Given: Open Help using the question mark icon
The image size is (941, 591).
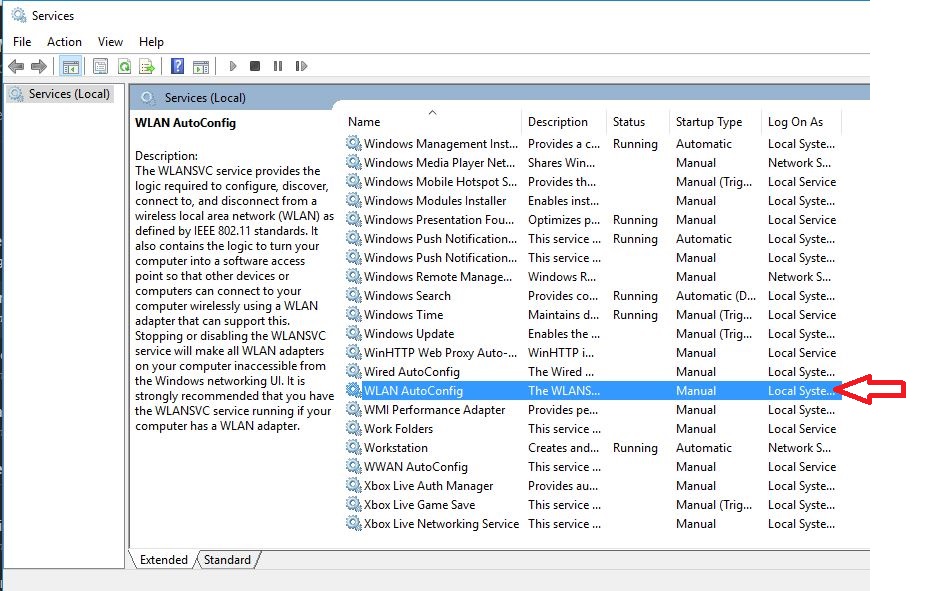Looking at the screenshot, I should point(177,66).
